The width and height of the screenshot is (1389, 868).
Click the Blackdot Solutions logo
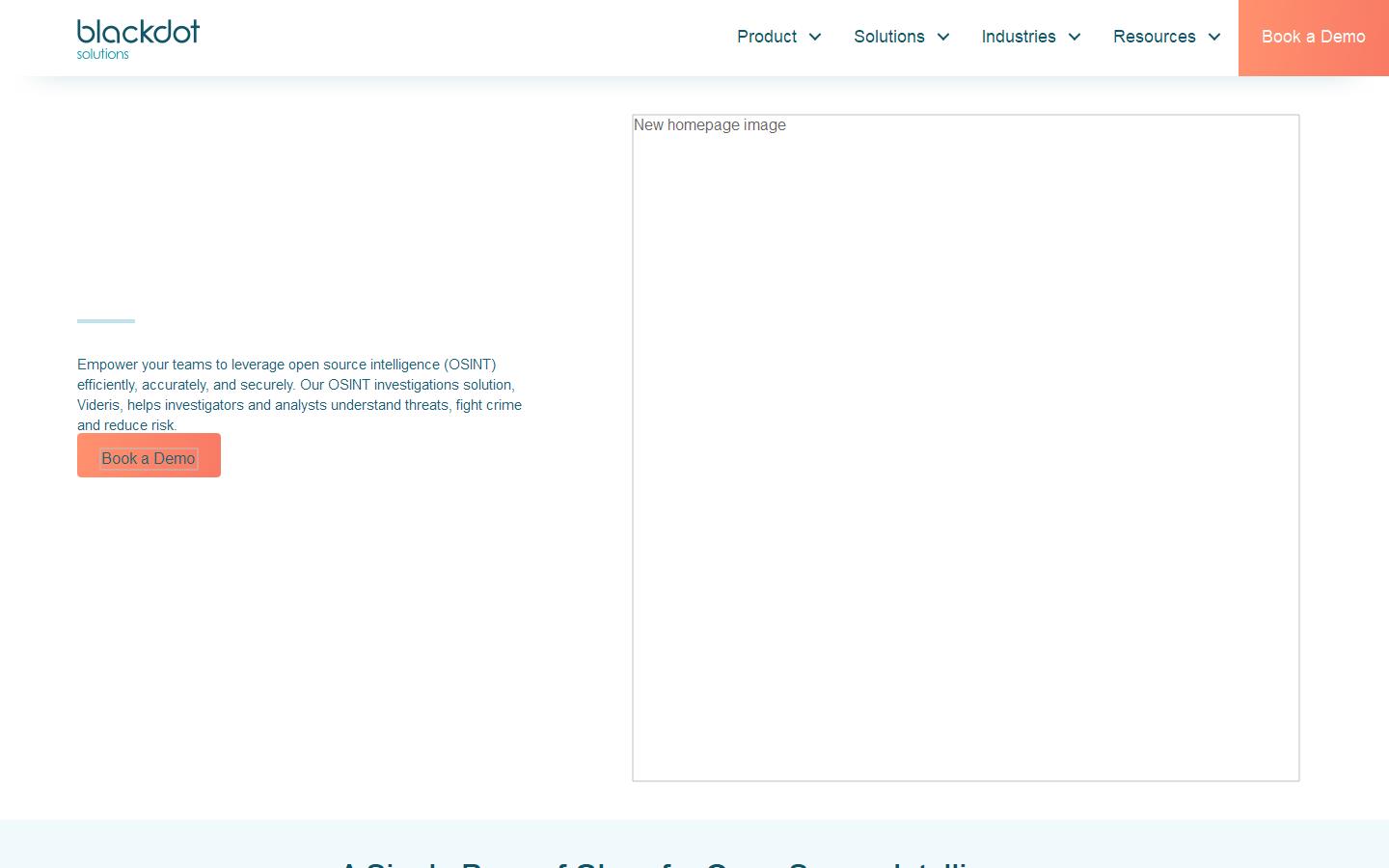pos(138,39)
